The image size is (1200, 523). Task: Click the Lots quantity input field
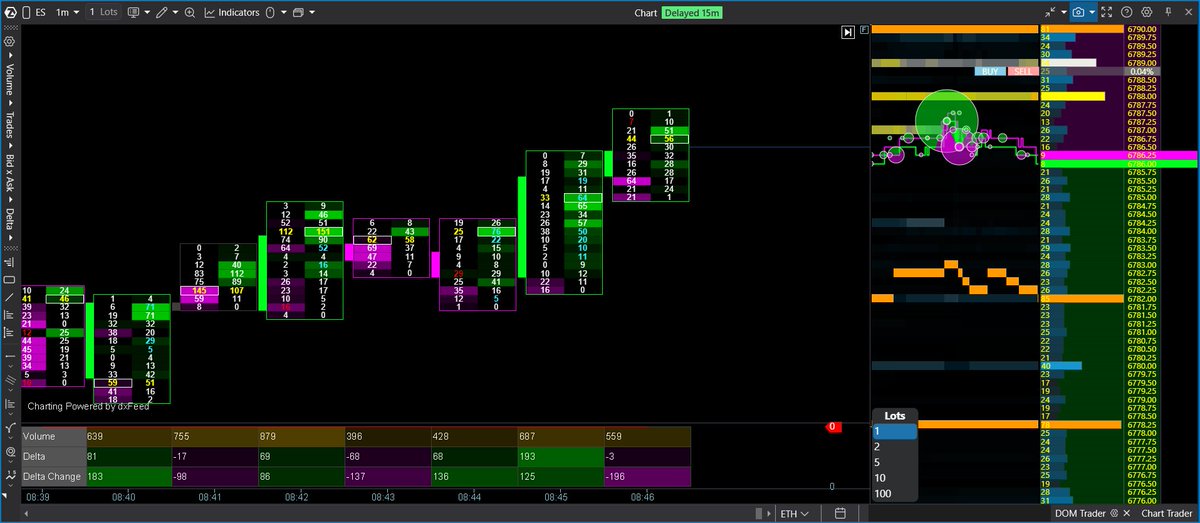pos(102,13)
